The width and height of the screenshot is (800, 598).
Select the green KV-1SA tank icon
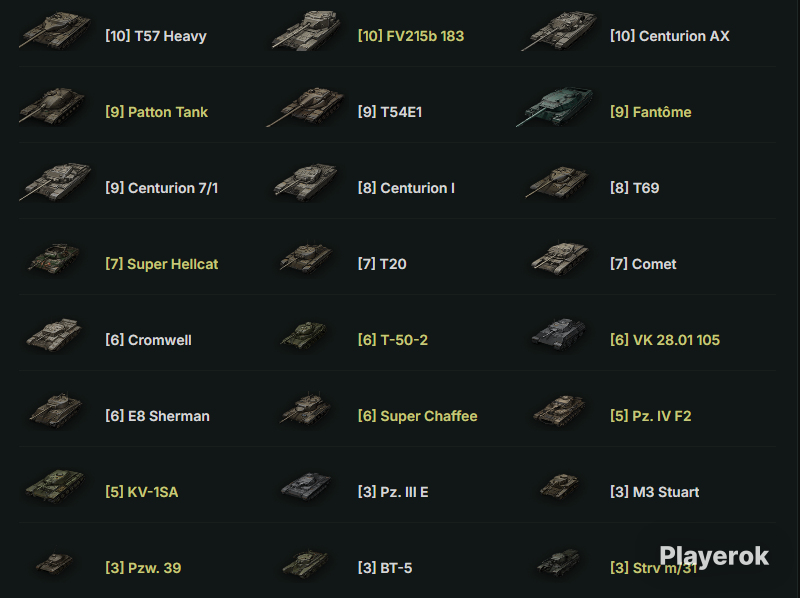click(55, 486)
